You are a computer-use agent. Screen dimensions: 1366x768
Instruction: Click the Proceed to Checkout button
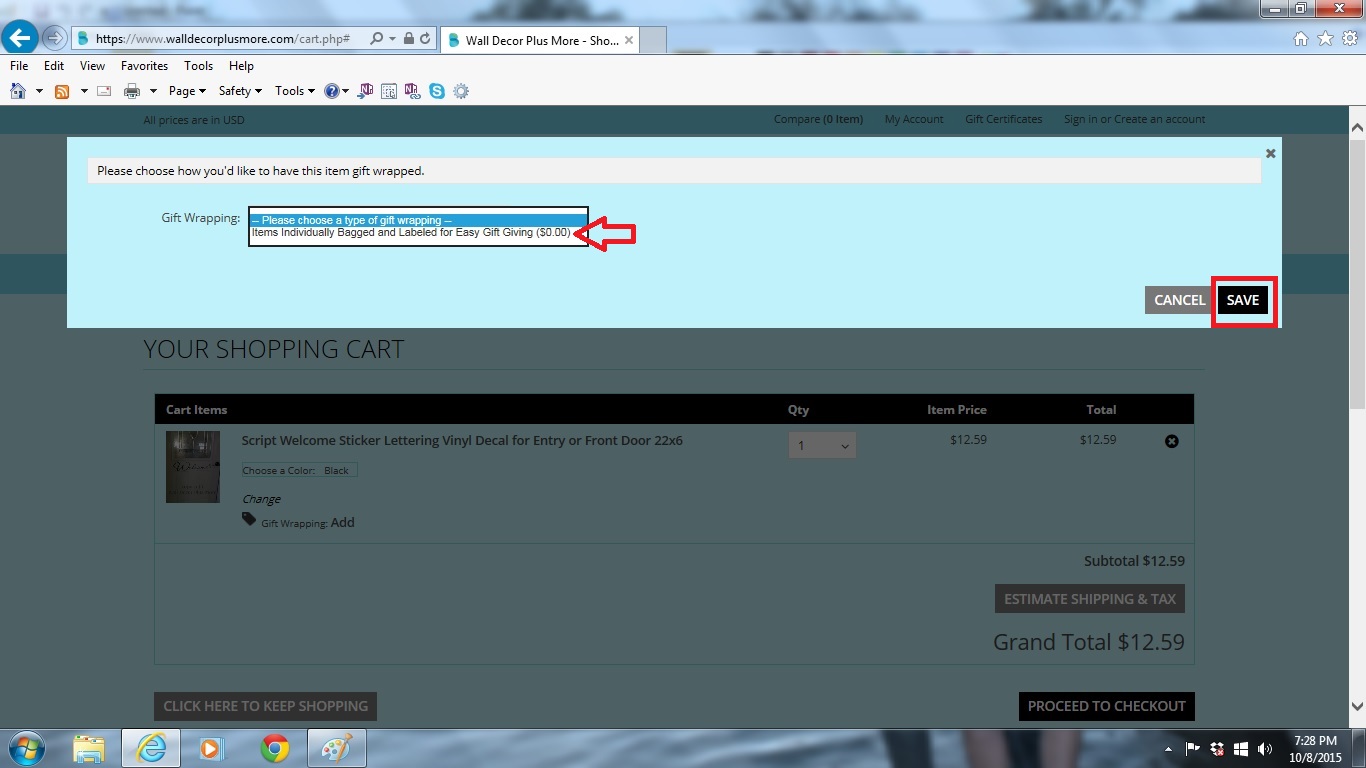pyautogui.click(x=1106, y=706)
